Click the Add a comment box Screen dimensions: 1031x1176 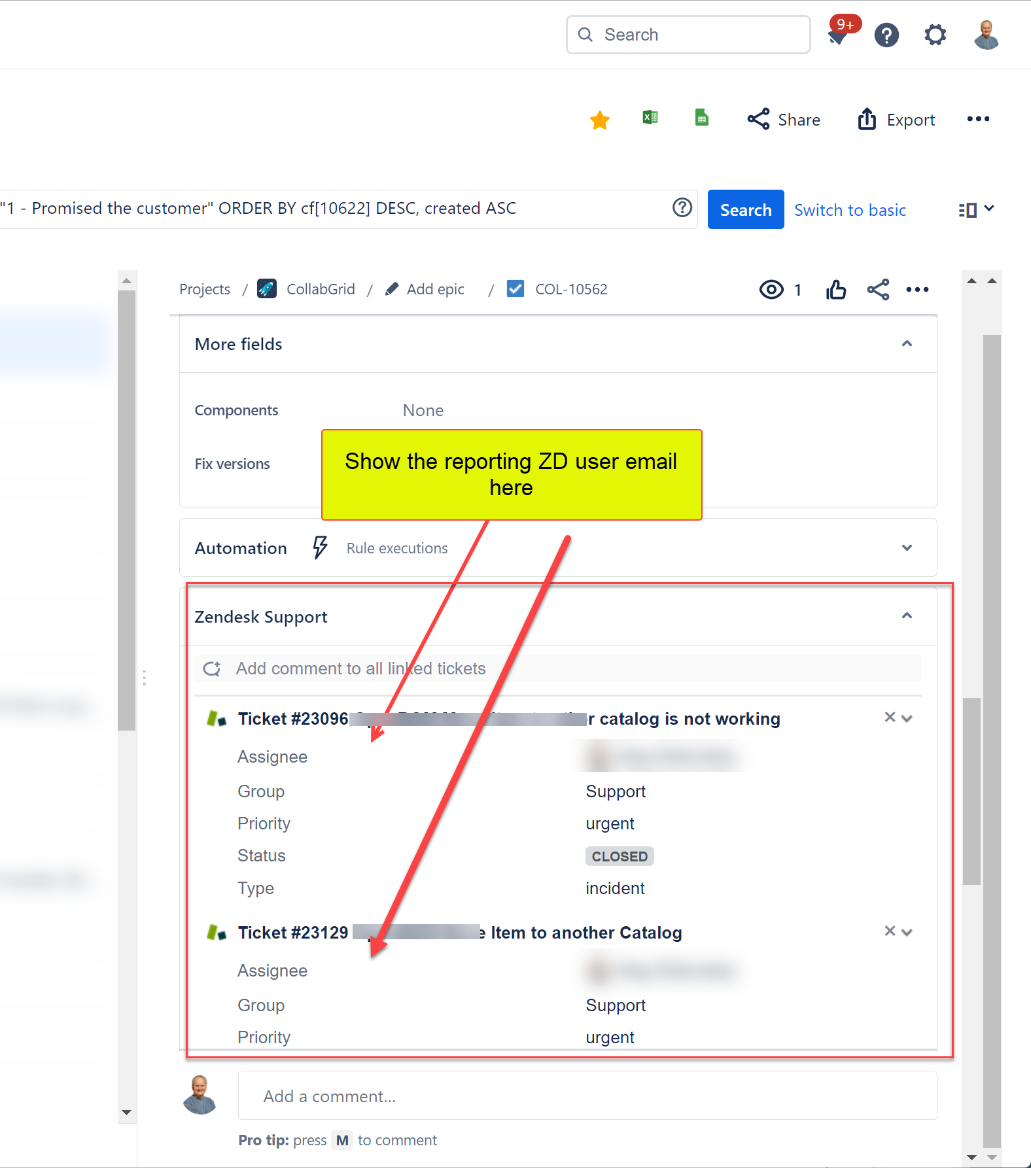(587, 1096)
